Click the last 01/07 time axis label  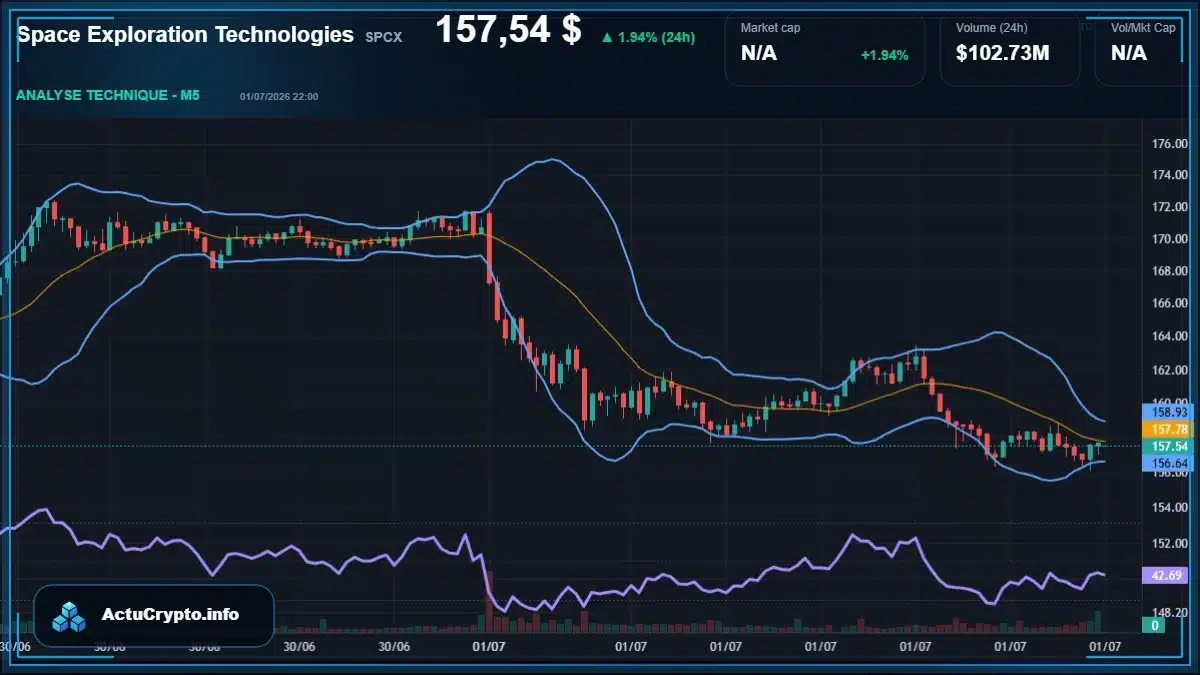click(1105, 646)
